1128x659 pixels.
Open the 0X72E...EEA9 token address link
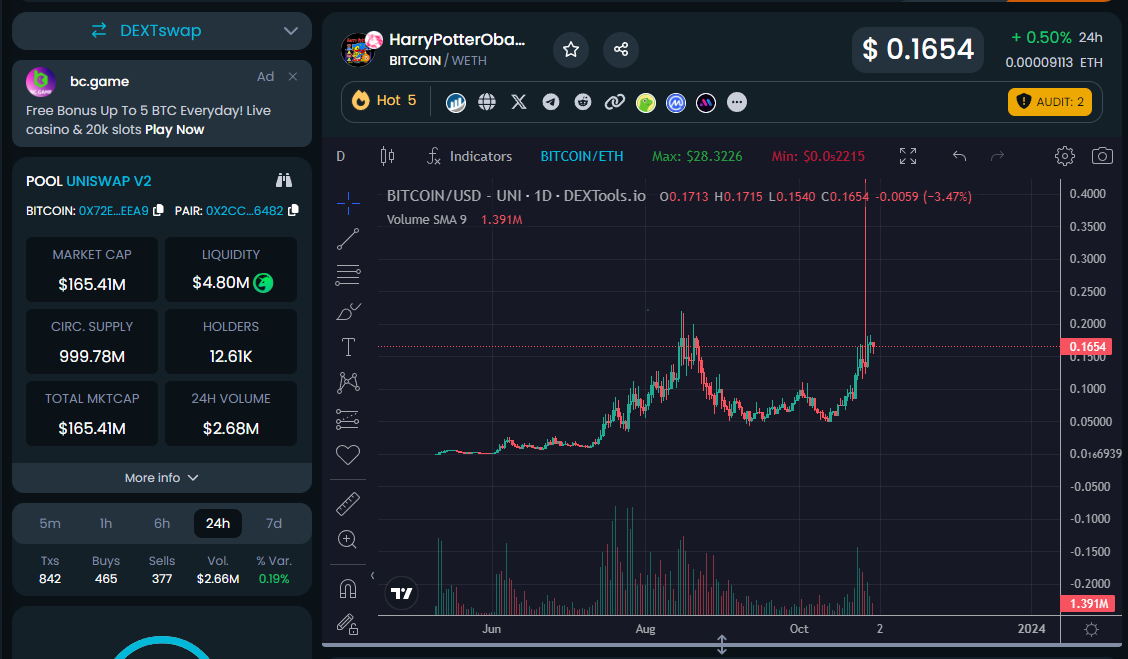coord(114,211)
